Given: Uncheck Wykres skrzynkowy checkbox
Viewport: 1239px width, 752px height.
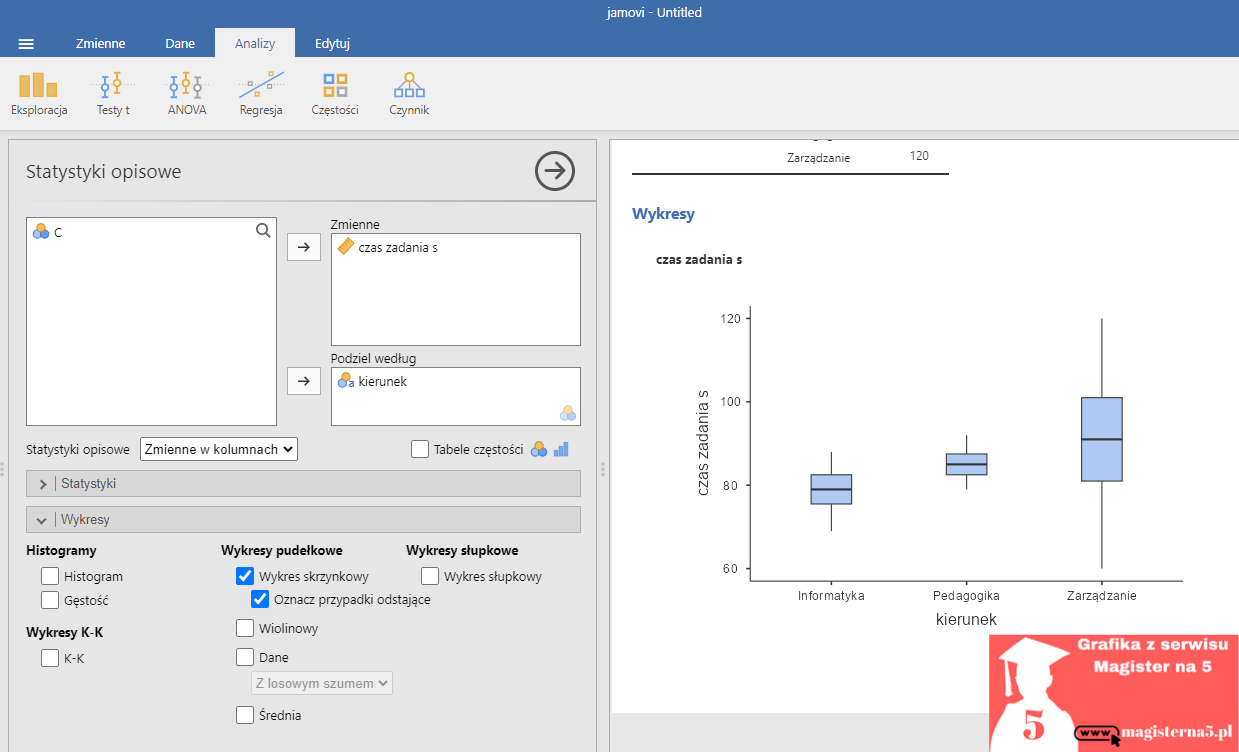Looking at the screenshot, I should point(245,576).
